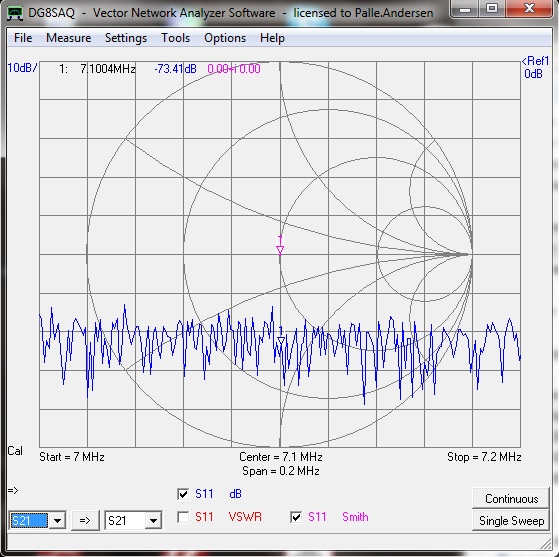Select the highlighted S21 combo box field

[29, 521]
